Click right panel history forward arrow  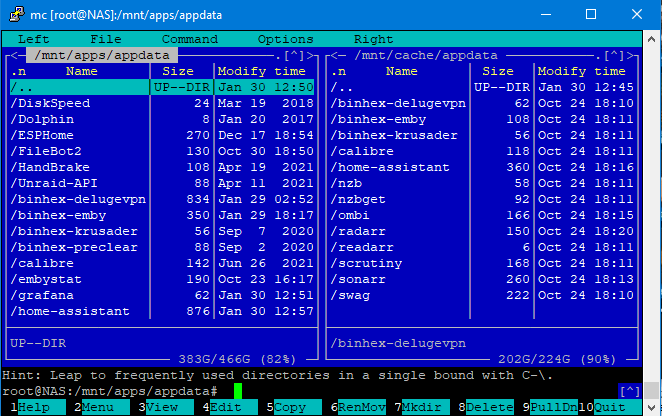pos(630,55)
